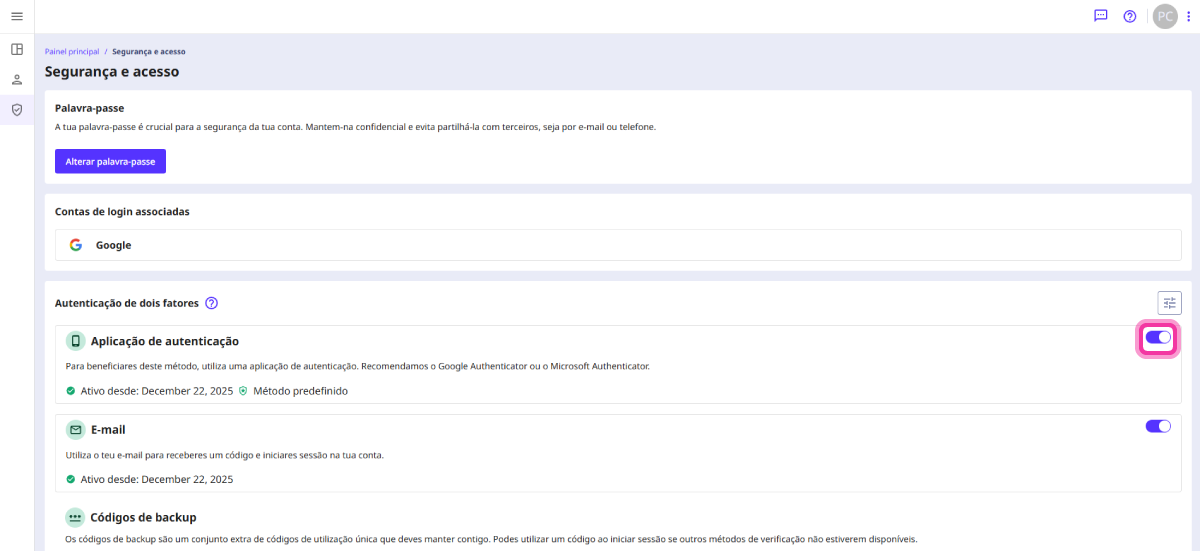
Task: Open the hamburger navigation menu
Action: tap(17, 16)
